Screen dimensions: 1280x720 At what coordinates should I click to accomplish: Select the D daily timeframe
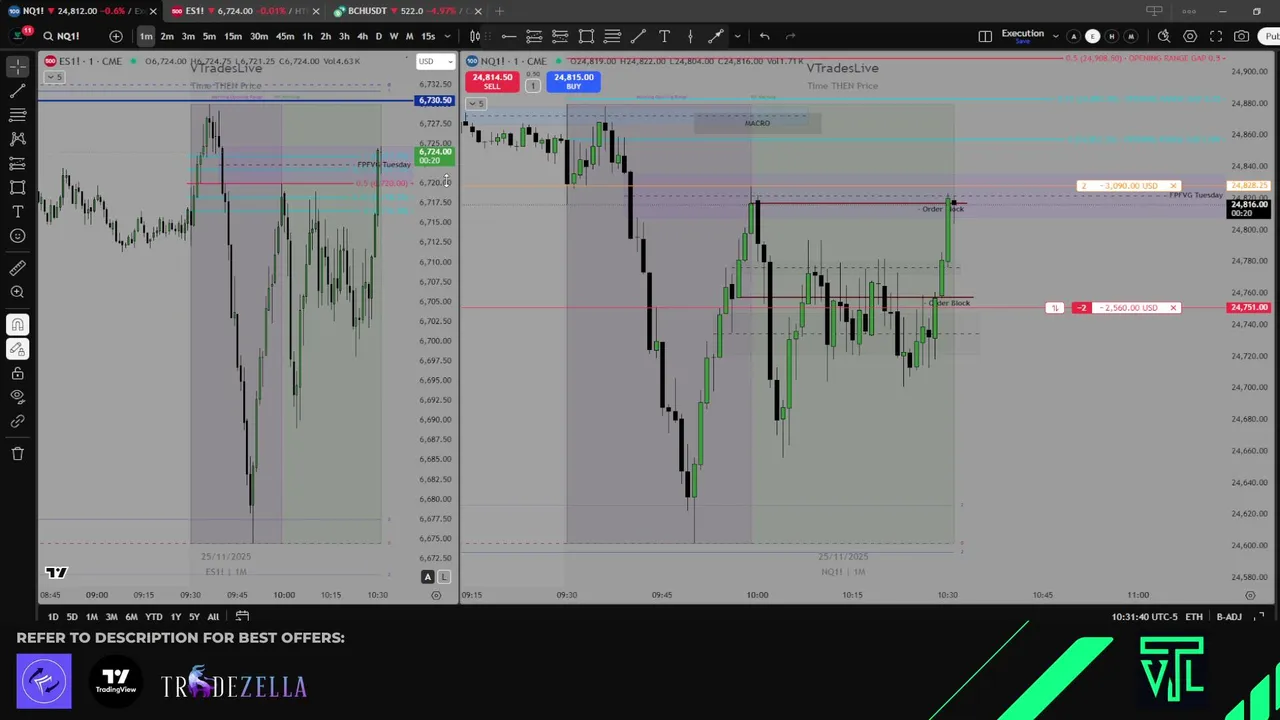tap(378, 36)
